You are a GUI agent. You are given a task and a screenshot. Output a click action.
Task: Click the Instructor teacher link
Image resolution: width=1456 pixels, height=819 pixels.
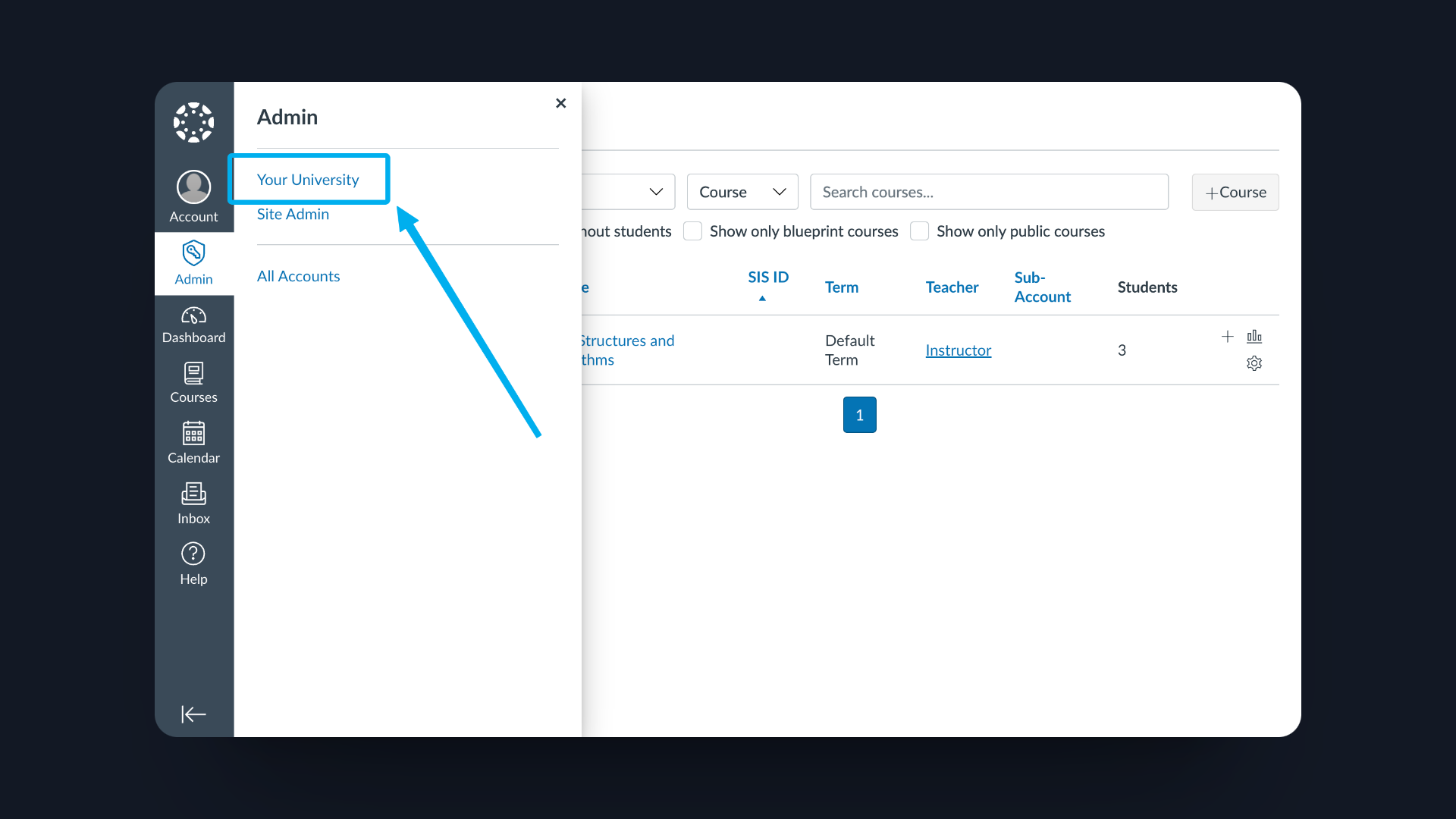(x=958, y=350)
